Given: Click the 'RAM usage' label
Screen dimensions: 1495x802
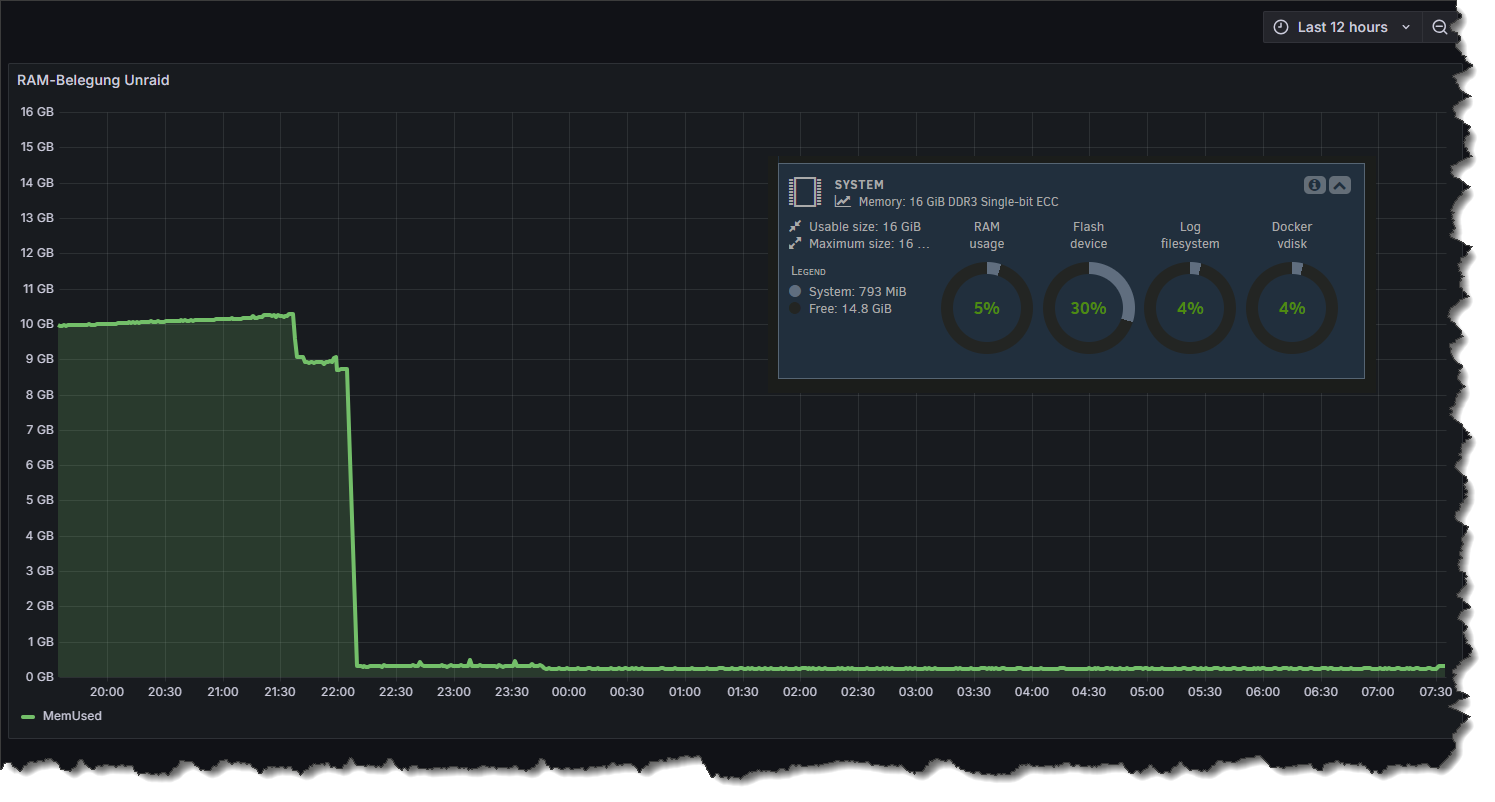Looking at the screenshot, I should click(987, 235).
